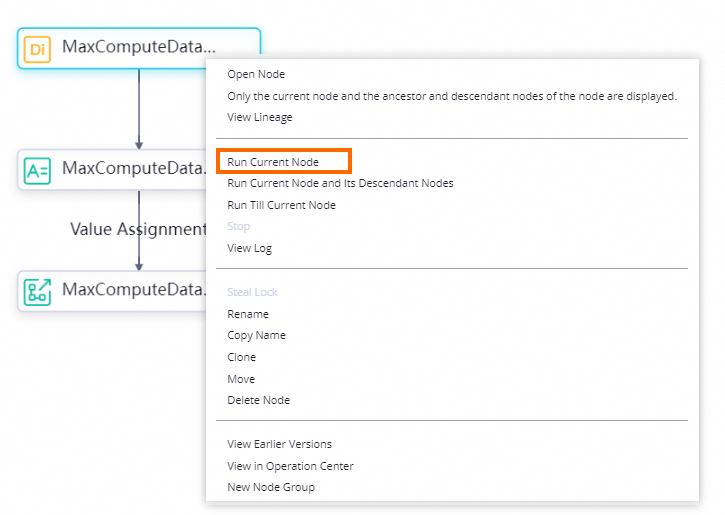Select the bottom MaxComputeData node label

pos(134,289)
